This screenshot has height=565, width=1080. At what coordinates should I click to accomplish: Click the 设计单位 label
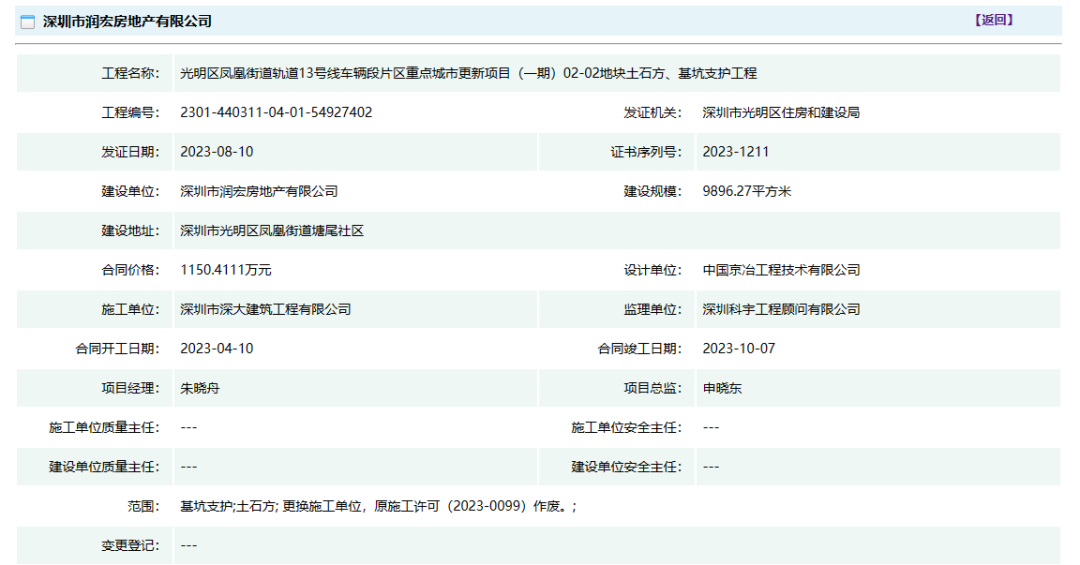[x=653, y=269]
